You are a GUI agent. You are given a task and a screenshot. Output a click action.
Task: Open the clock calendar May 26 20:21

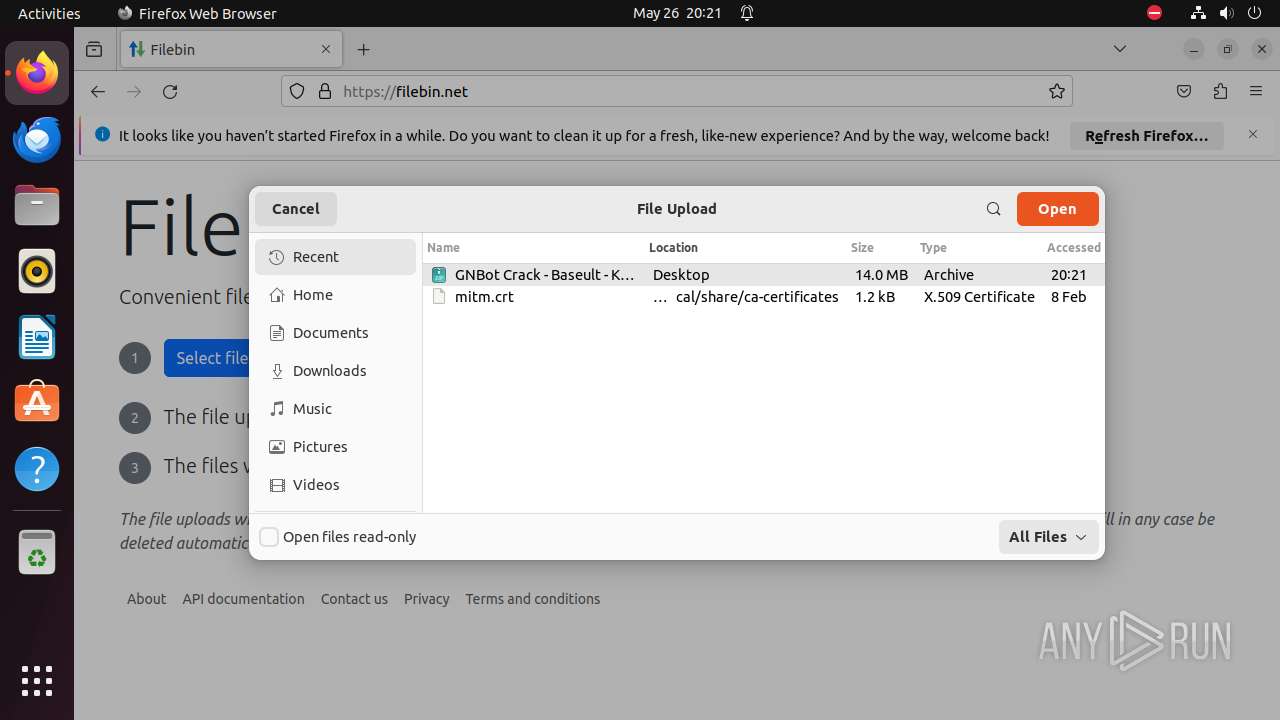(x=677, y=13)
